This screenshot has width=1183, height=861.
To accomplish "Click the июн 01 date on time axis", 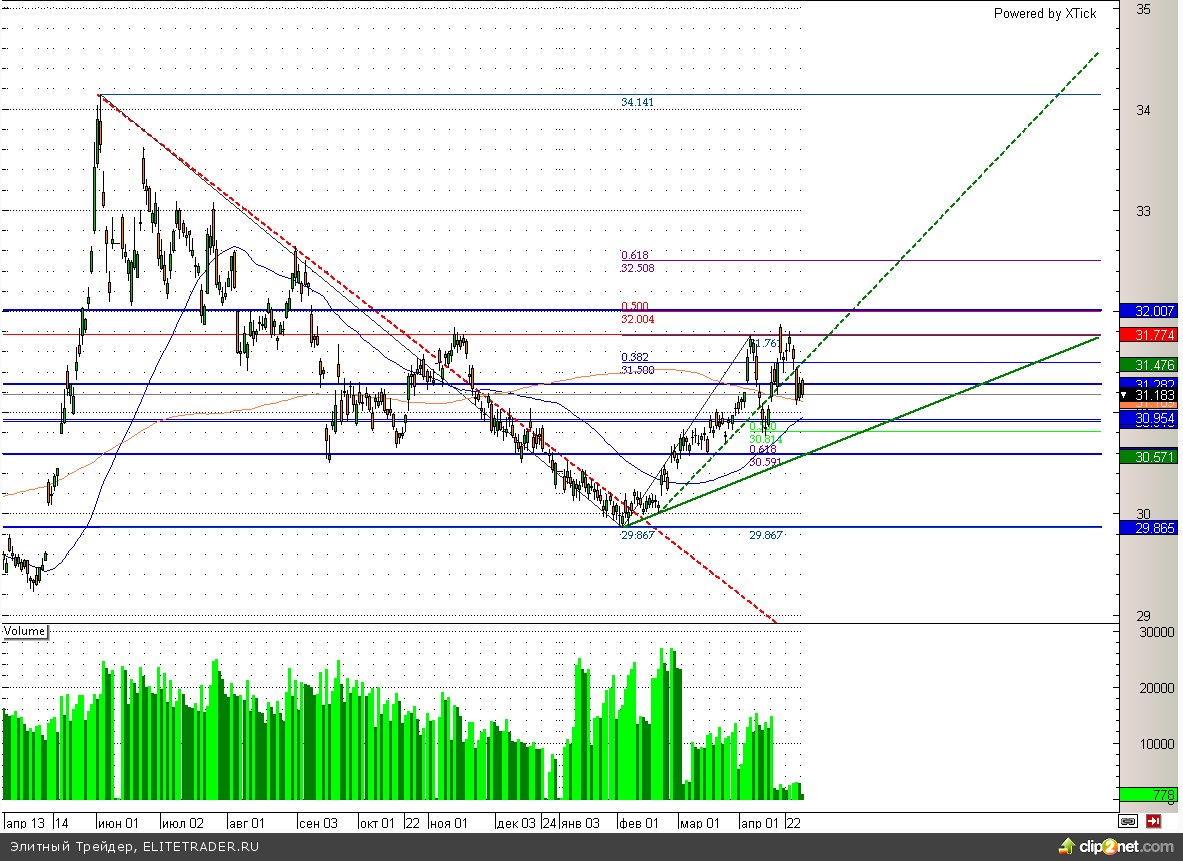I will (x=120, y=823).
